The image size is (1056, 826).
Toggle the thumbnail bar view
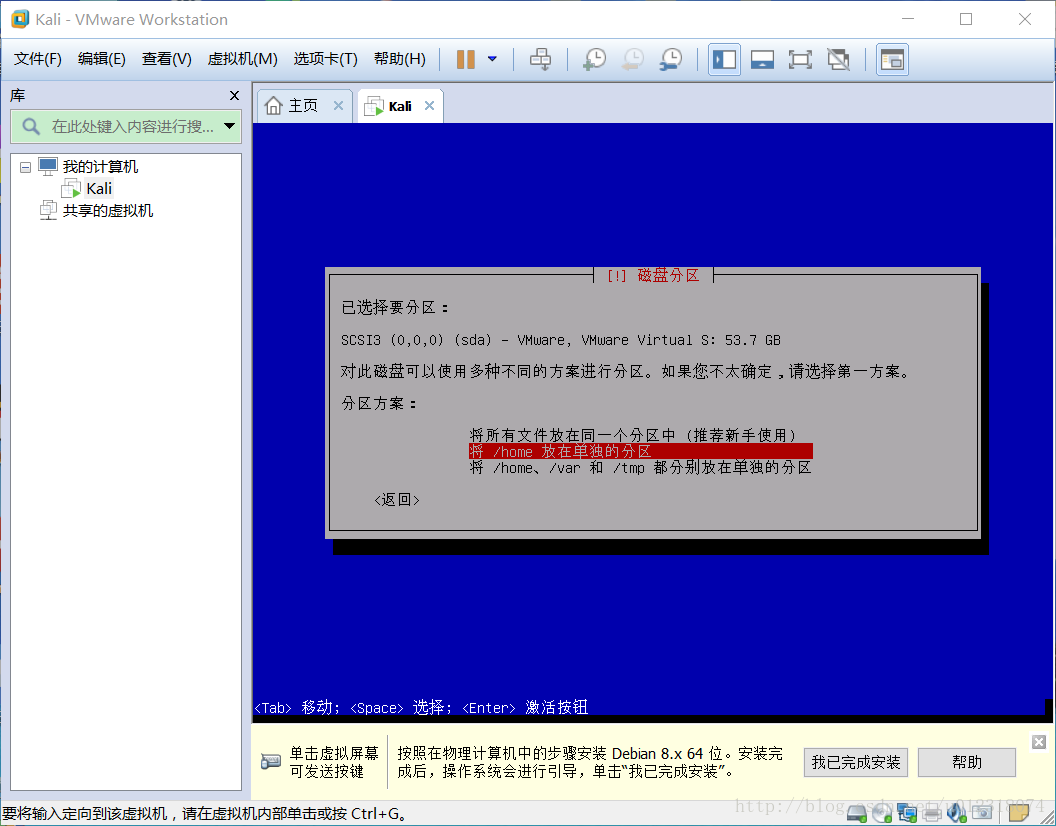[762, 59]
